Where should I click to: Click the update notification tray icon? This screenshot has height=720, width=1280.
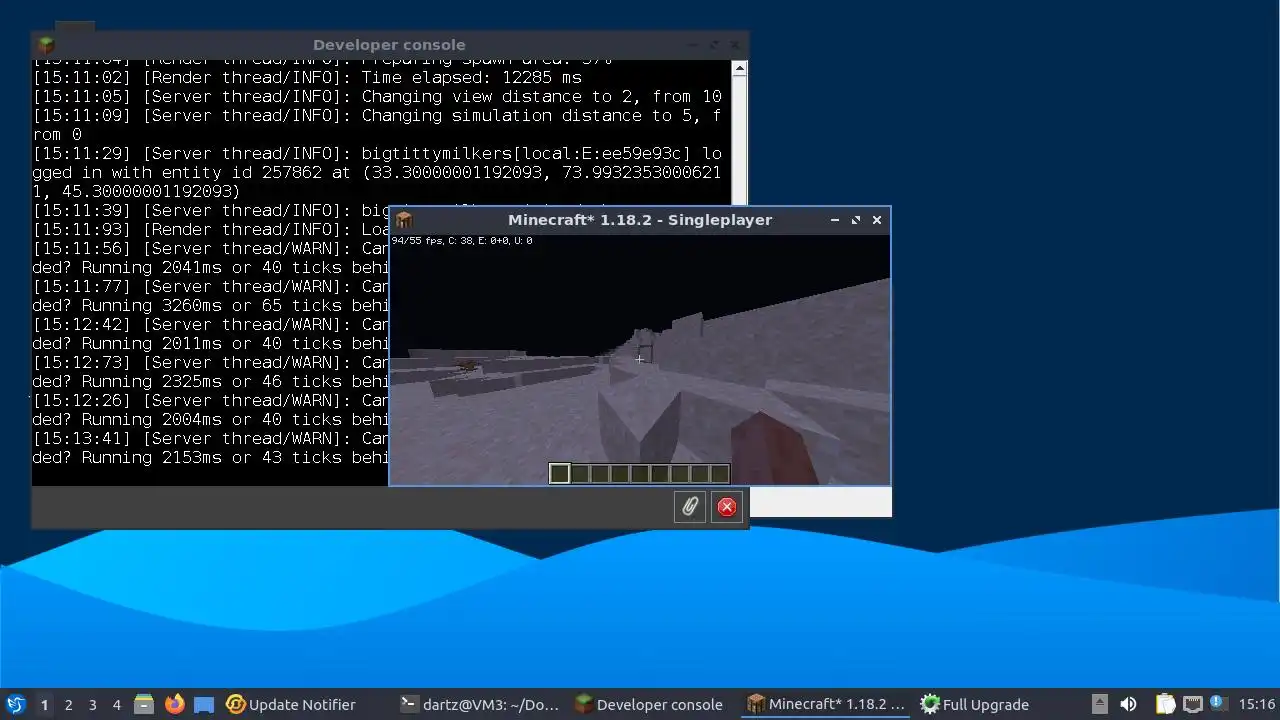click(1217, 703)
